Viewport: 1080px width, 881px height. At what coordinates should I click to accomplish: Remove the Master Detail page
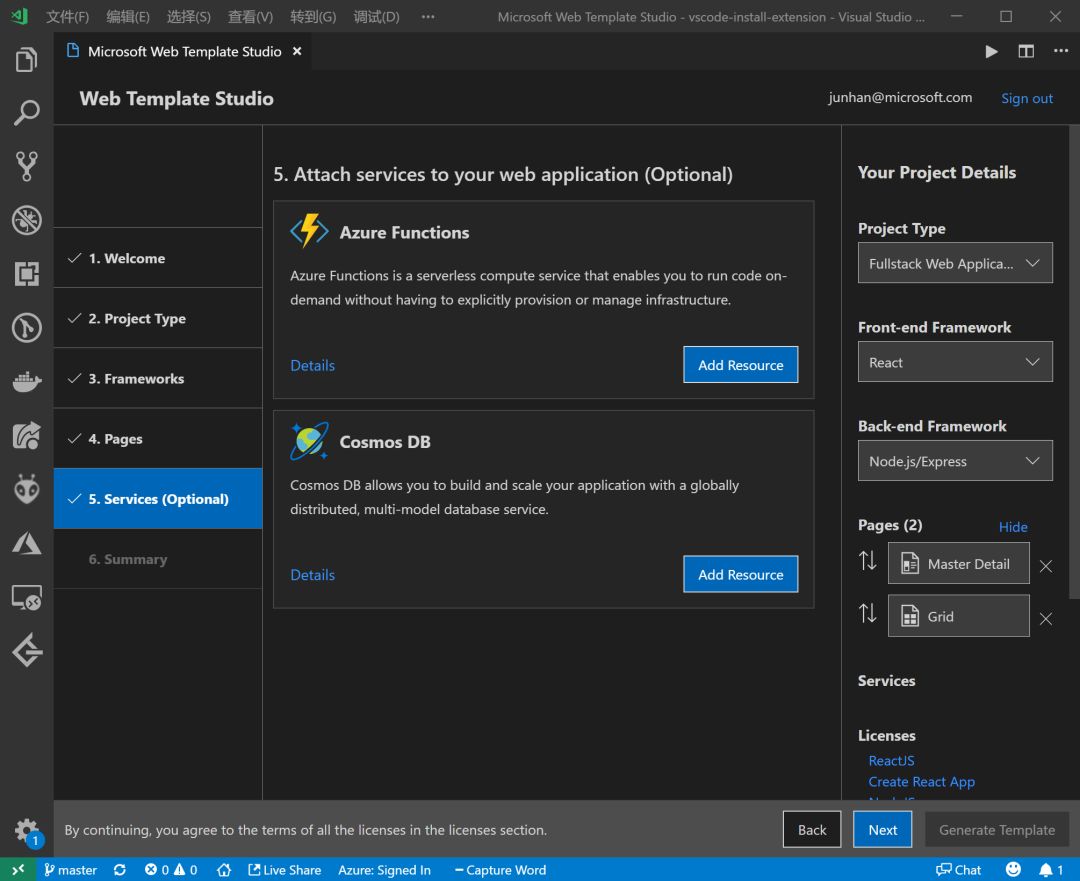pos(1046,566)
